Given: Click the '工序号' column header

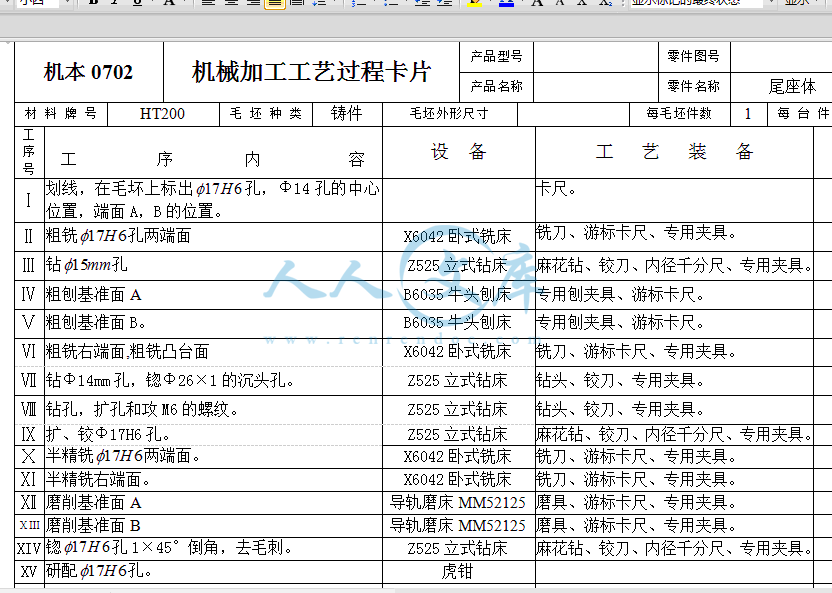Looking at the screenshot, I should click(x=29, y=152).
